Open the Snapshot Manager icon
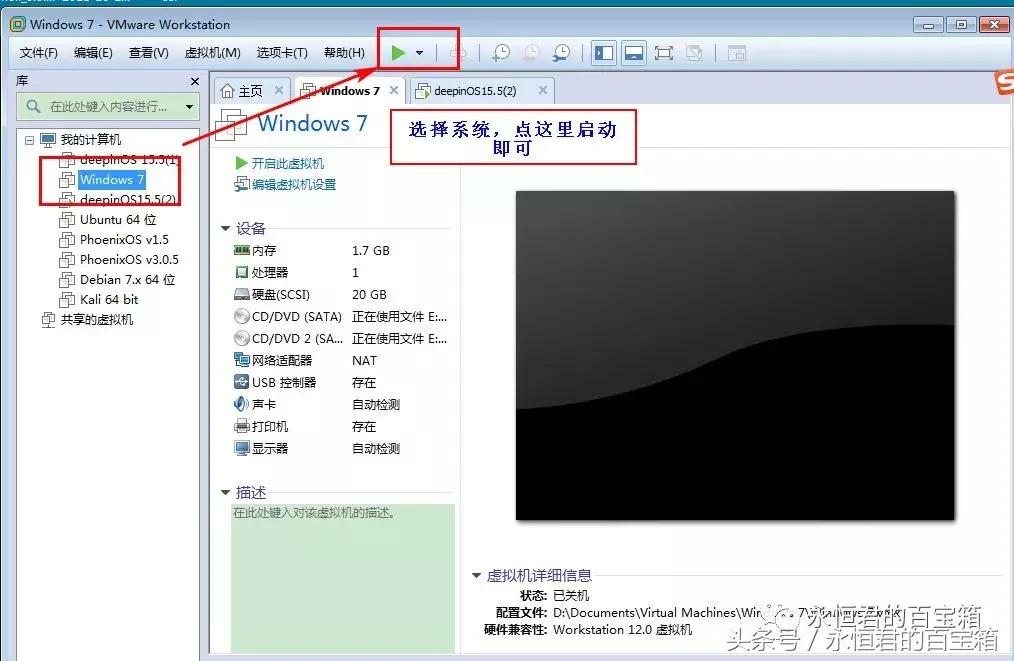Screen dimensions: 1014x661 560,53
